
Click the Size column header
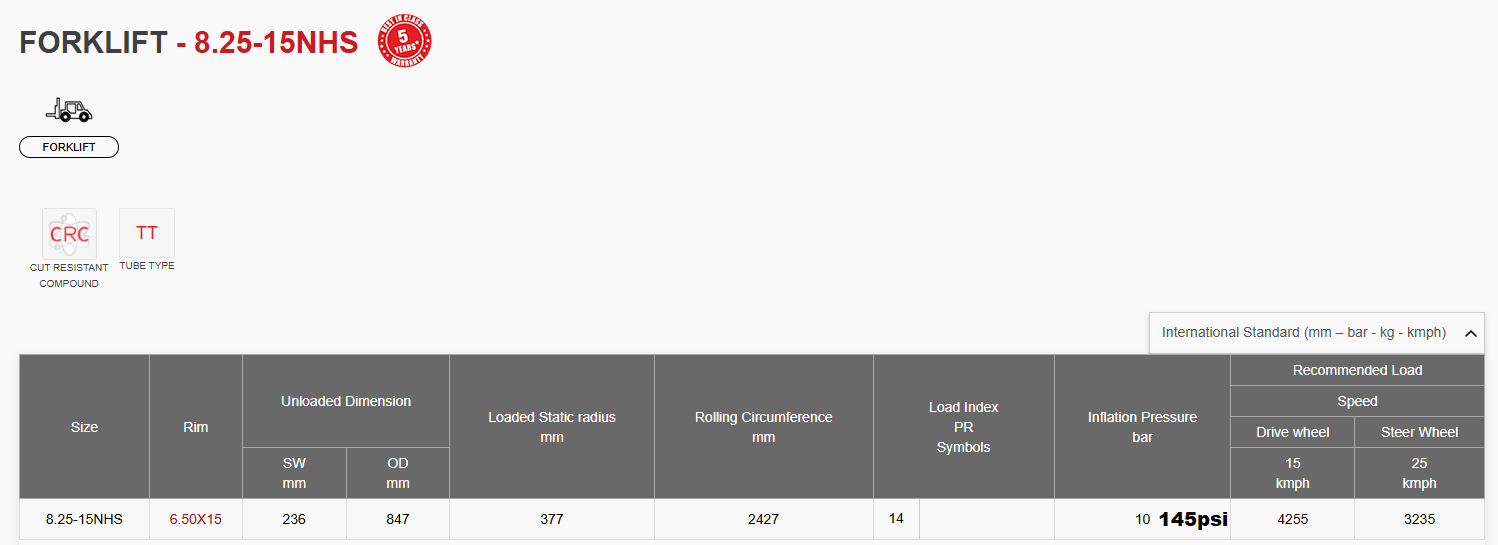84,427
